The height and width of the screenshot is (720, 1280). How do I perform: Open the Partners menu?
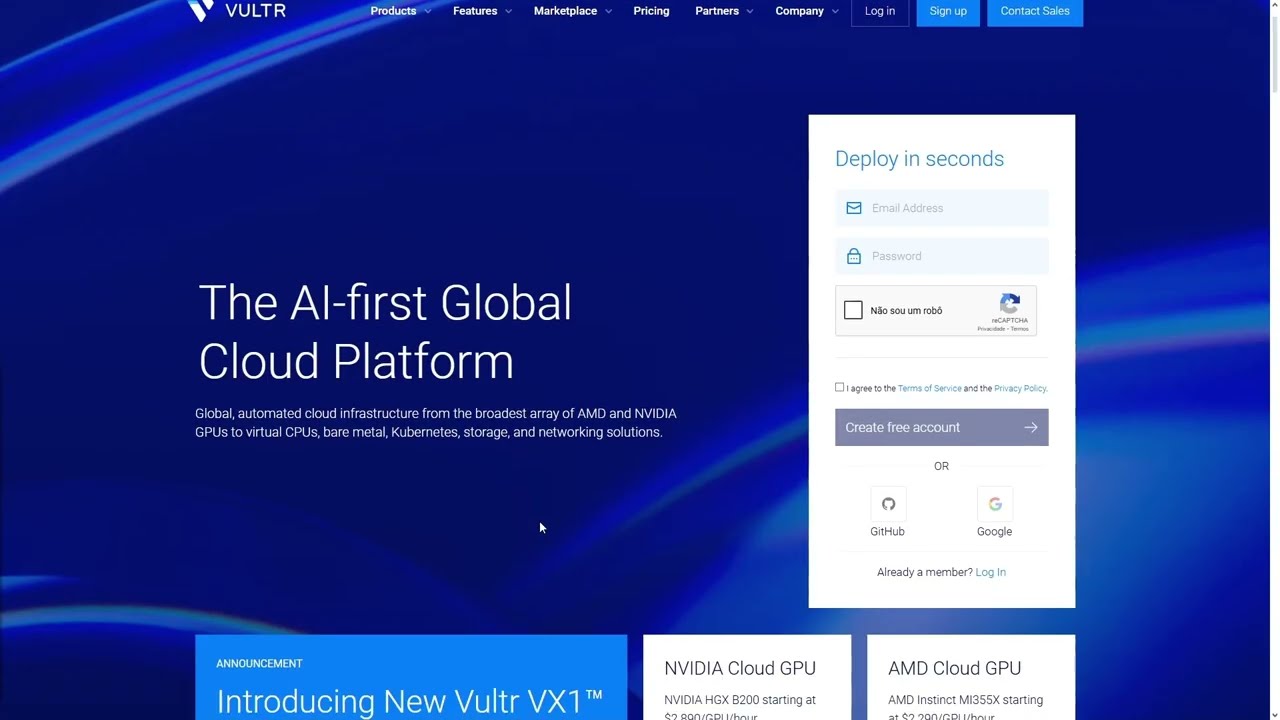pos(717,11)
